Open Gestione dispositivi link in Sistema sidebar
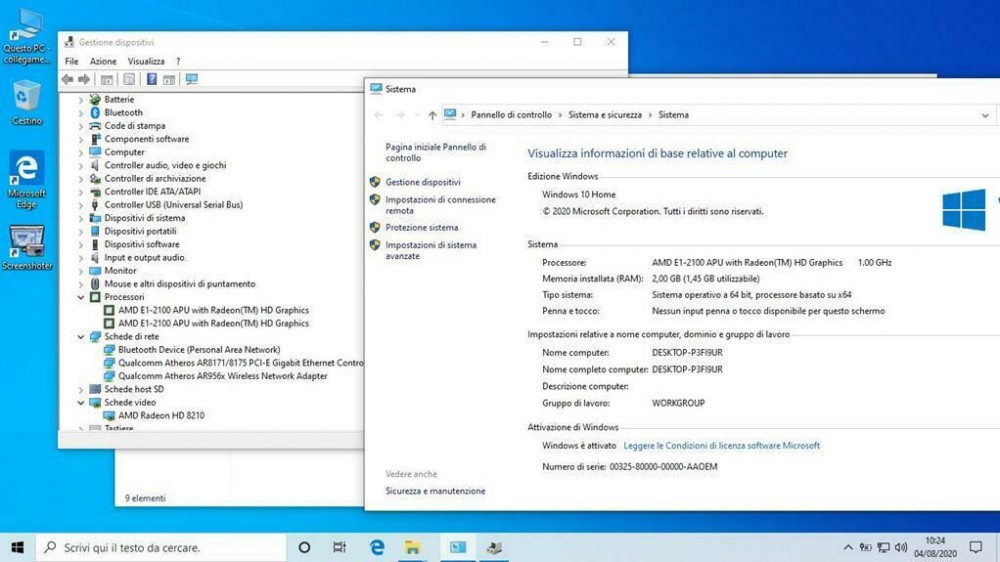This screenshot has height=562, width=1000. pos(422,182)
